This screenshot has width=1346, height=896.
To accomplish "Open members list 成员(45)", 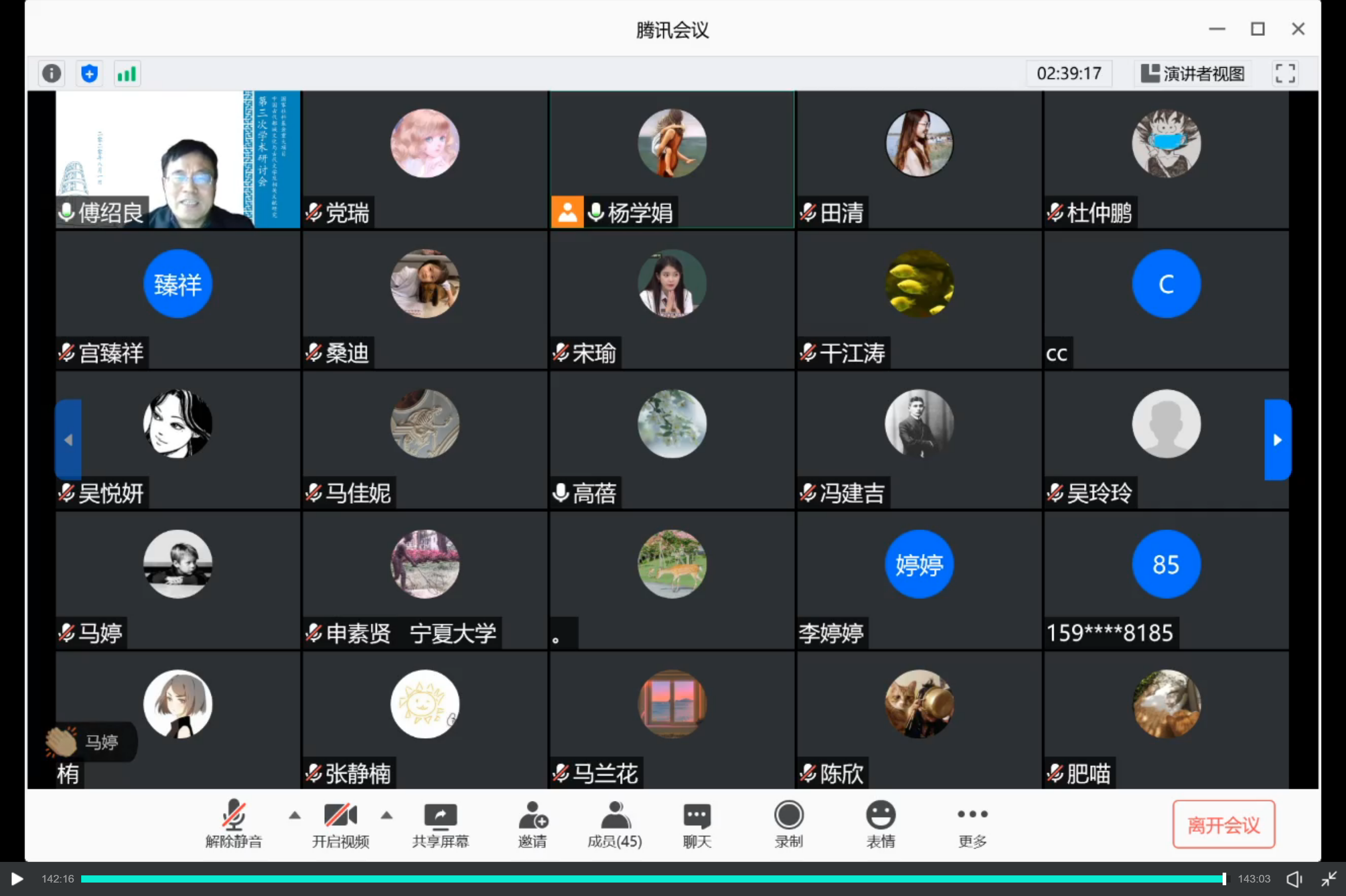I will [x=615, y=824].
